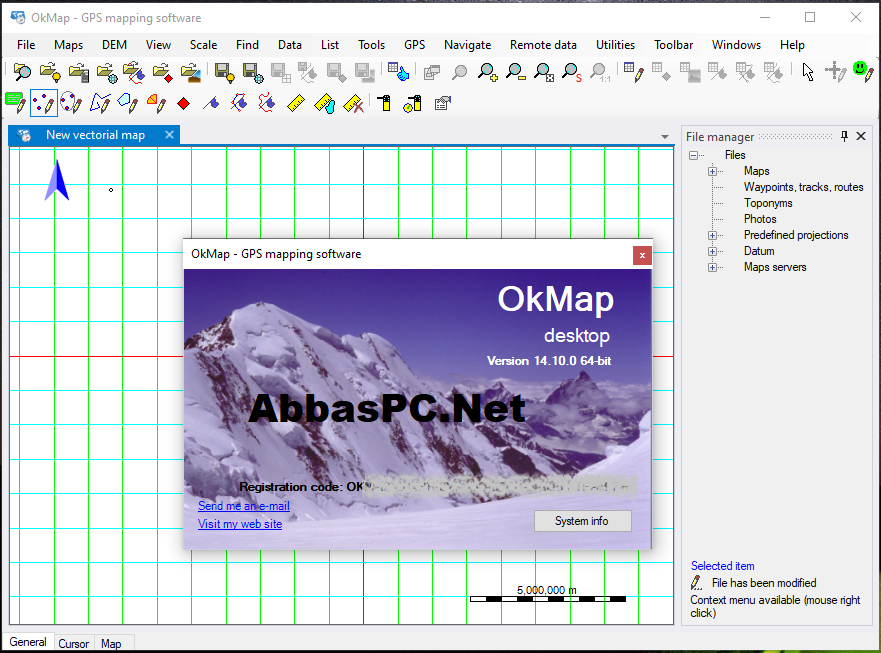Click the open folder with landscape picture icon
Screen dimensions: 881x653
pos(190,72)
